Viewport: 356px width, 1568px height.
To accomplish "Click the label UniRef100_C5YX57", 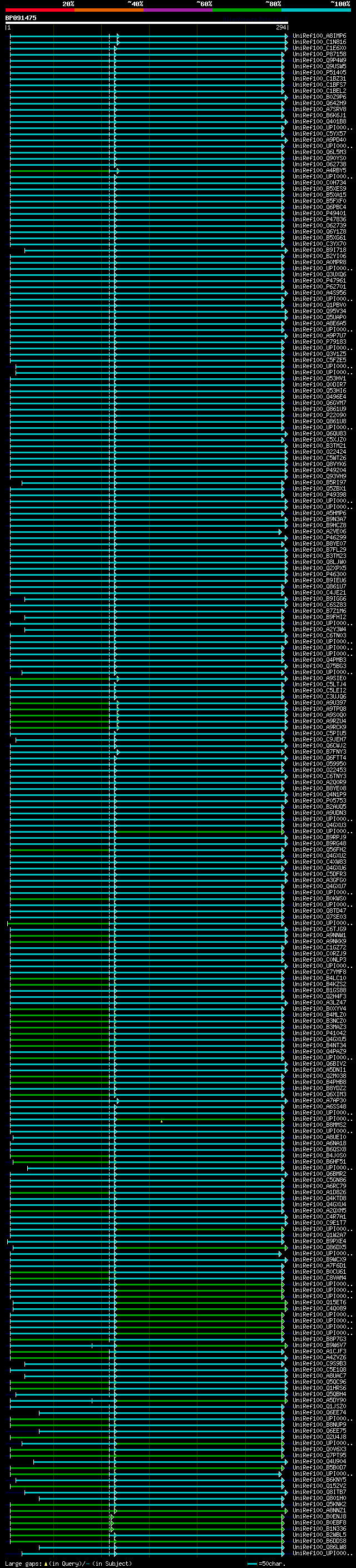I will [319, 133].
